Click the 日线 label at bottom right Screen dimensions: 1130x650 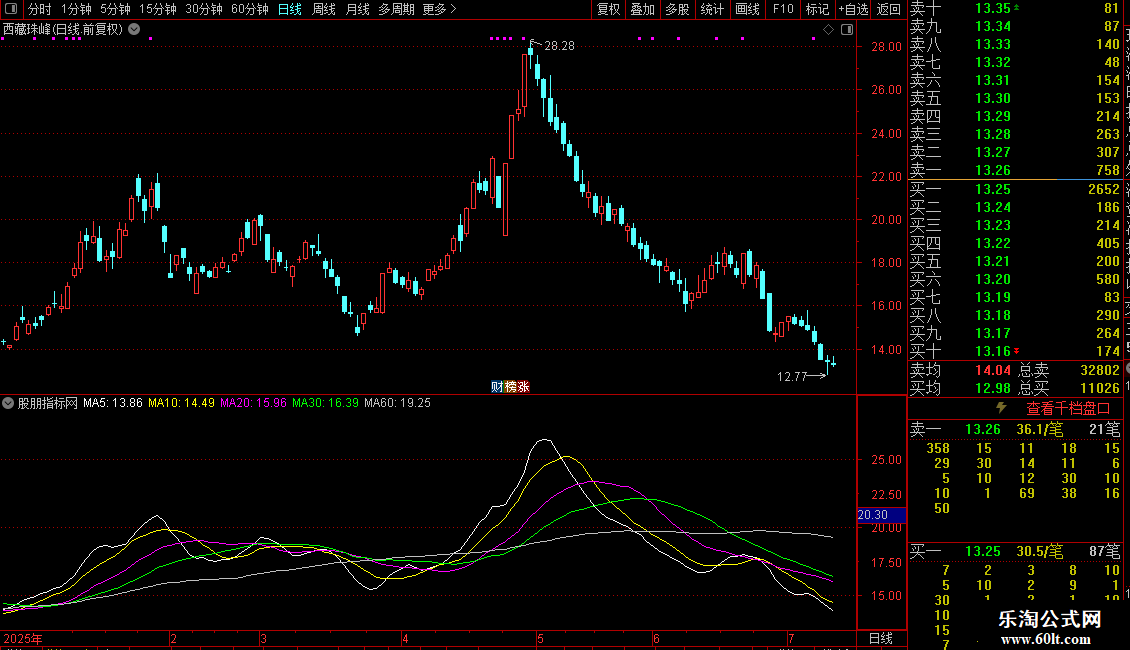coord(881,638)
